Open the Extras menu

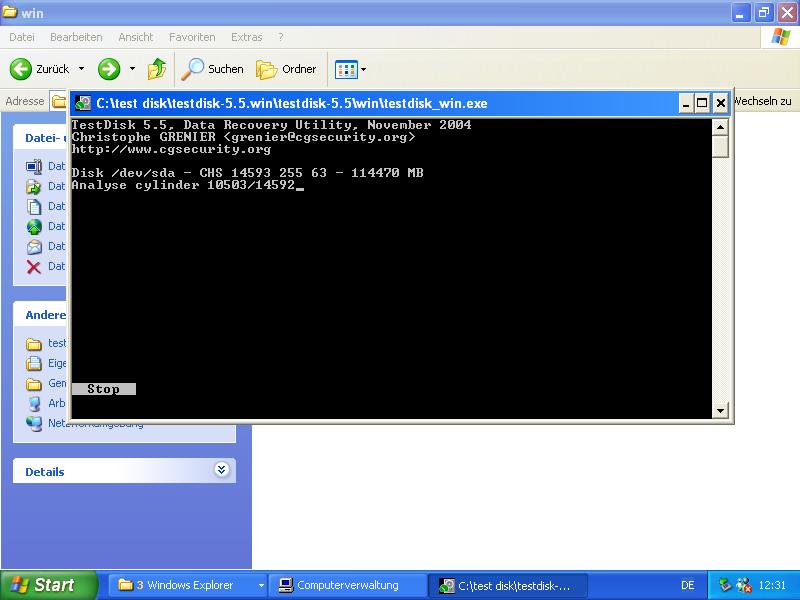pyautogui.click(x=246, y=37)
